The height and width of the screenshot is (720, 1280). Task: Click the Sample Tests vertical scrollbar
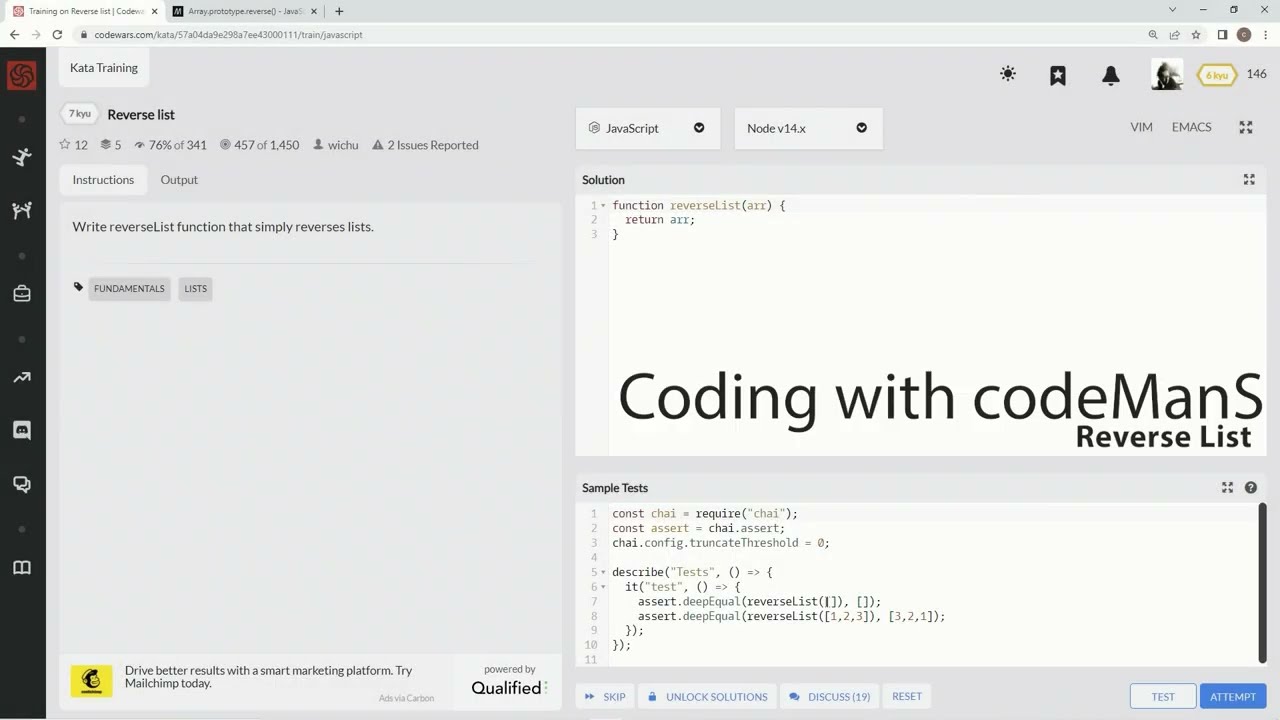[x=1262, y=581]
